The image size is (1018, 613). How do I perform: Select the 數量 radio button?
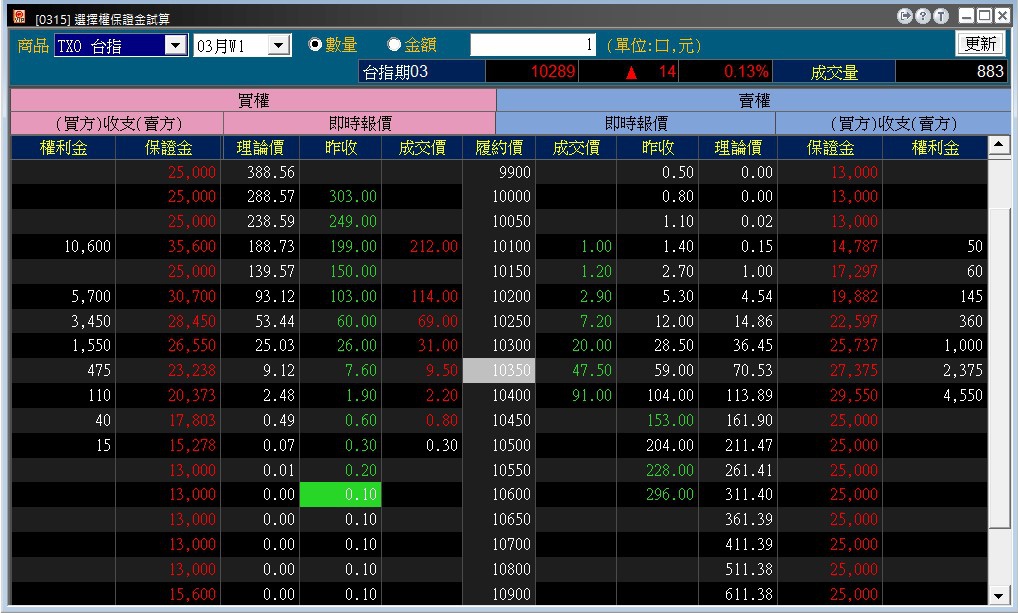(x=316, y=45)
